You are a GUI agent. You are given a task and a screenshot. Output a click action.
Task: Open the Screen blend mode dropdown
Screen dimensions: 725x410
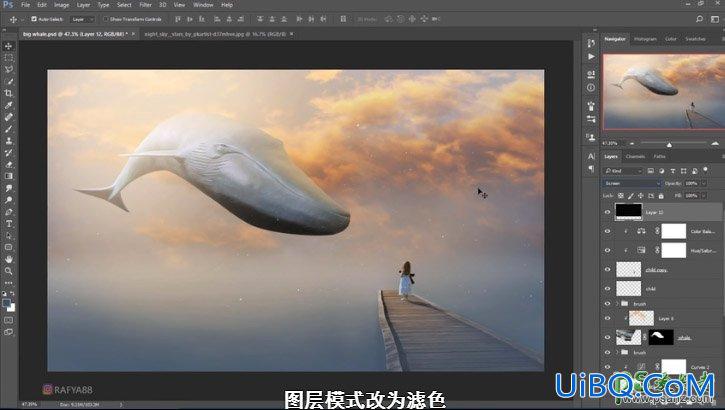click(632, 184)
